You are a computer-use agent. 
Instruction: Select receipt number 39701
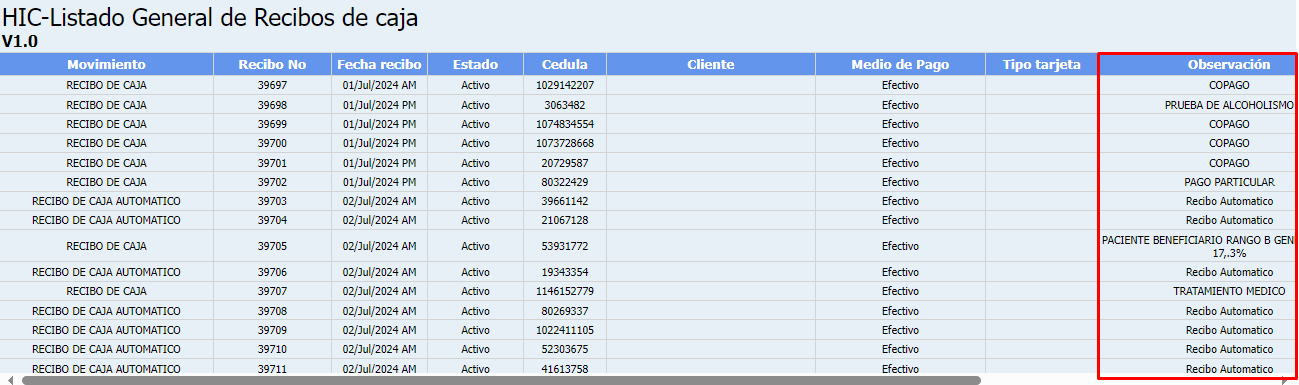pyautogui.click(x=272, y=163)
